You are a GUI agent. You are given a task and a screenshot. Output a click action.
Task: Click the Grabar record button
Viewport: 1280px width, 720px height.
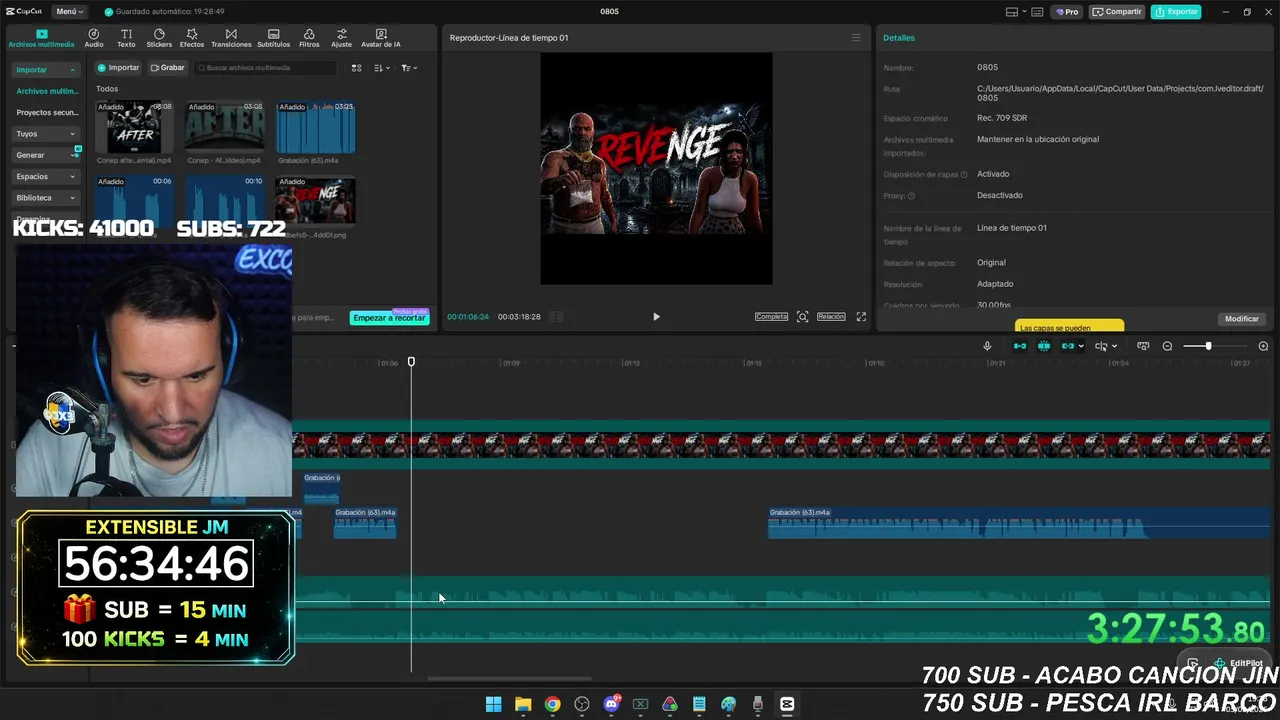pos(167,68)
